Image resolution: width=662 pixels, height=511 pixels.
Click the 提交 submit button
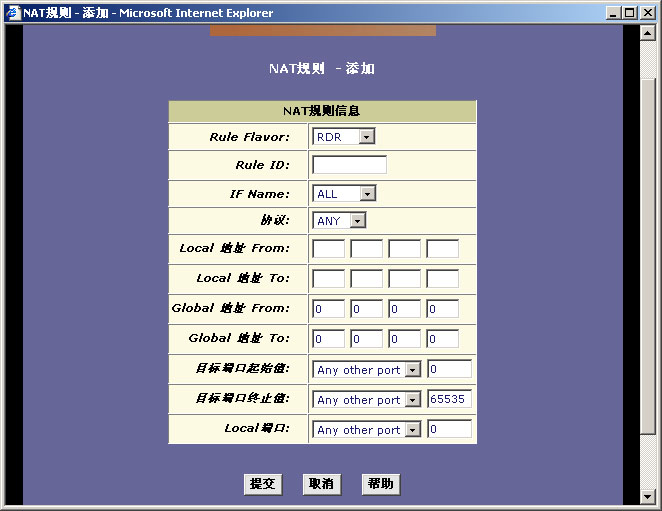263,484
